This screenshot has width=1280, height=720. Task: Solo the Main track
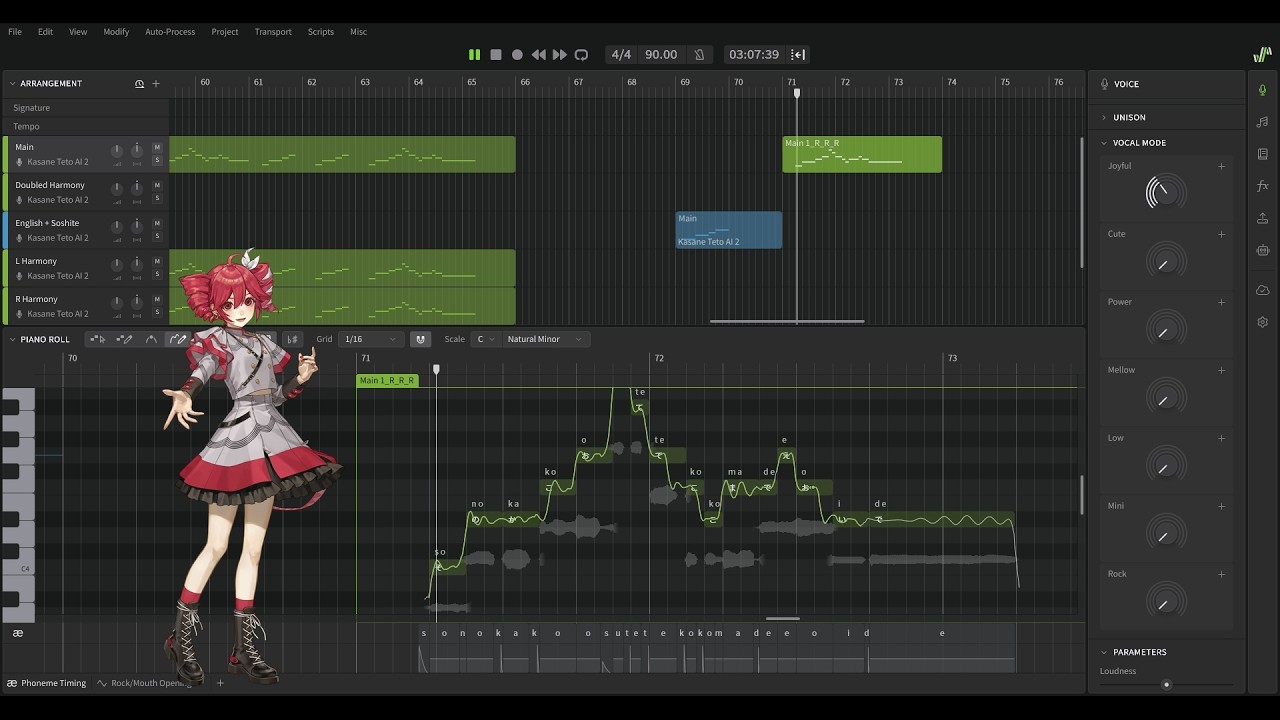point(157,160)
